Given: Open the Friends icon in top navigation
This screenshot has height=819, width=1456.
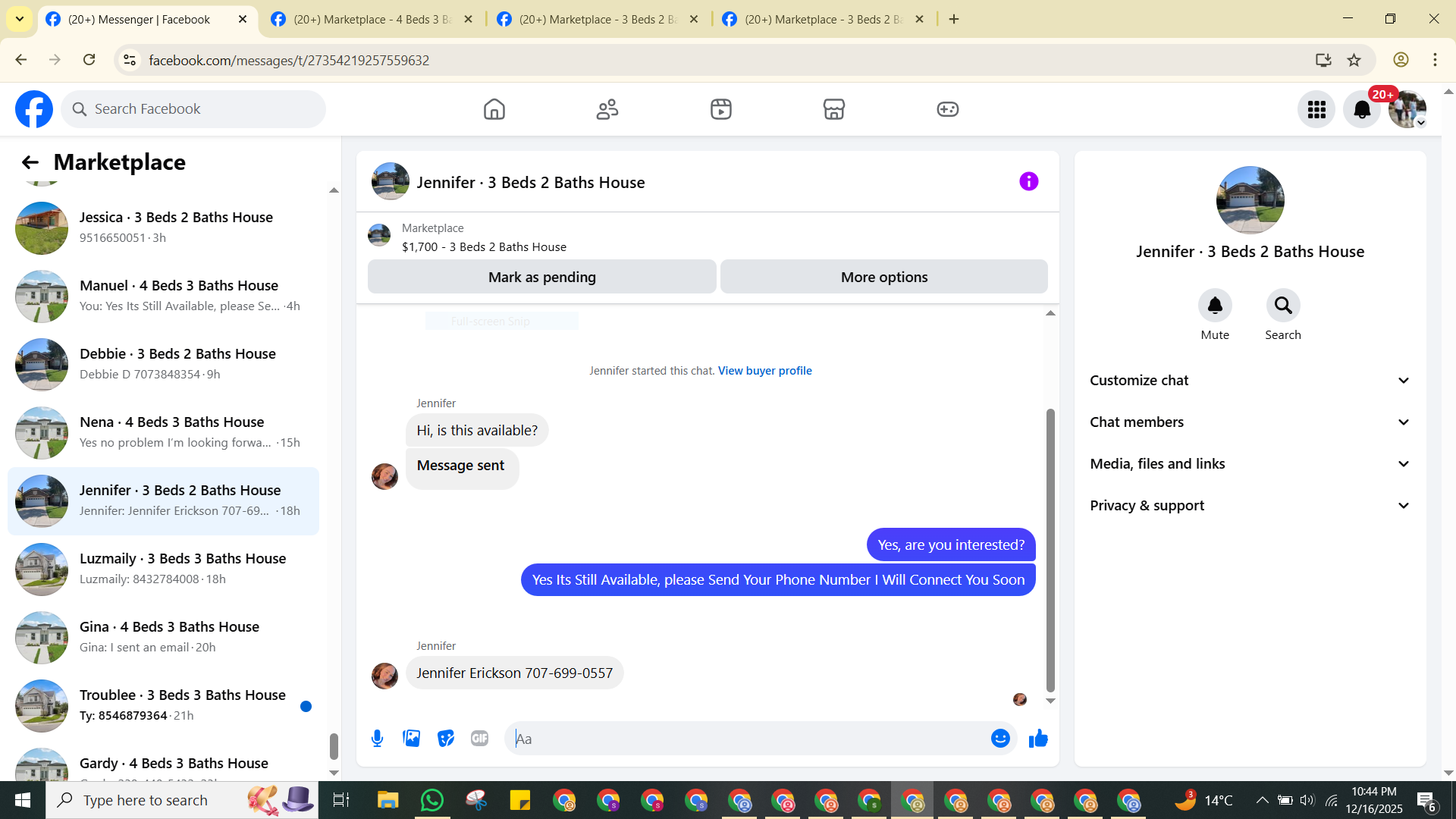Looking at the screenshot, I should 607,109.
